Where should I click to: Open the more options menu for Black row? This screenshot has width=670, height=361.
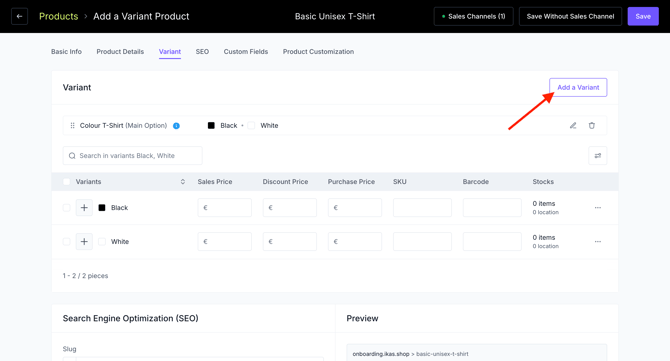pyautogui.click(x=598, y=208)
